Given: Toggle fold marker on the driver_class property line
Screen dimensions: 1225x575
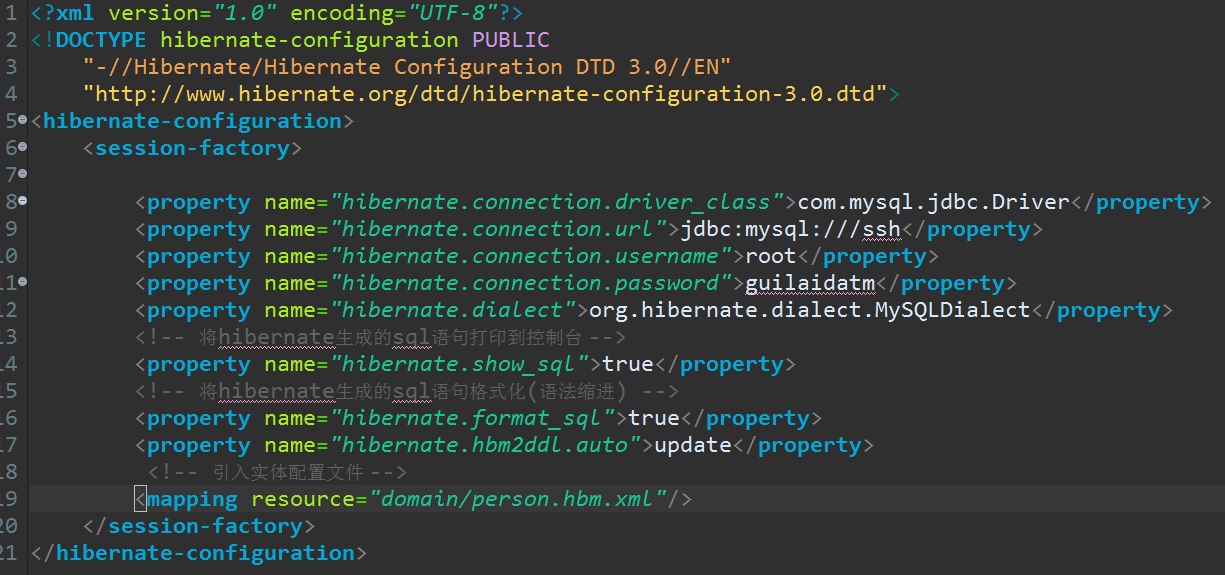Looking at the screenshot, I should 23,200.
